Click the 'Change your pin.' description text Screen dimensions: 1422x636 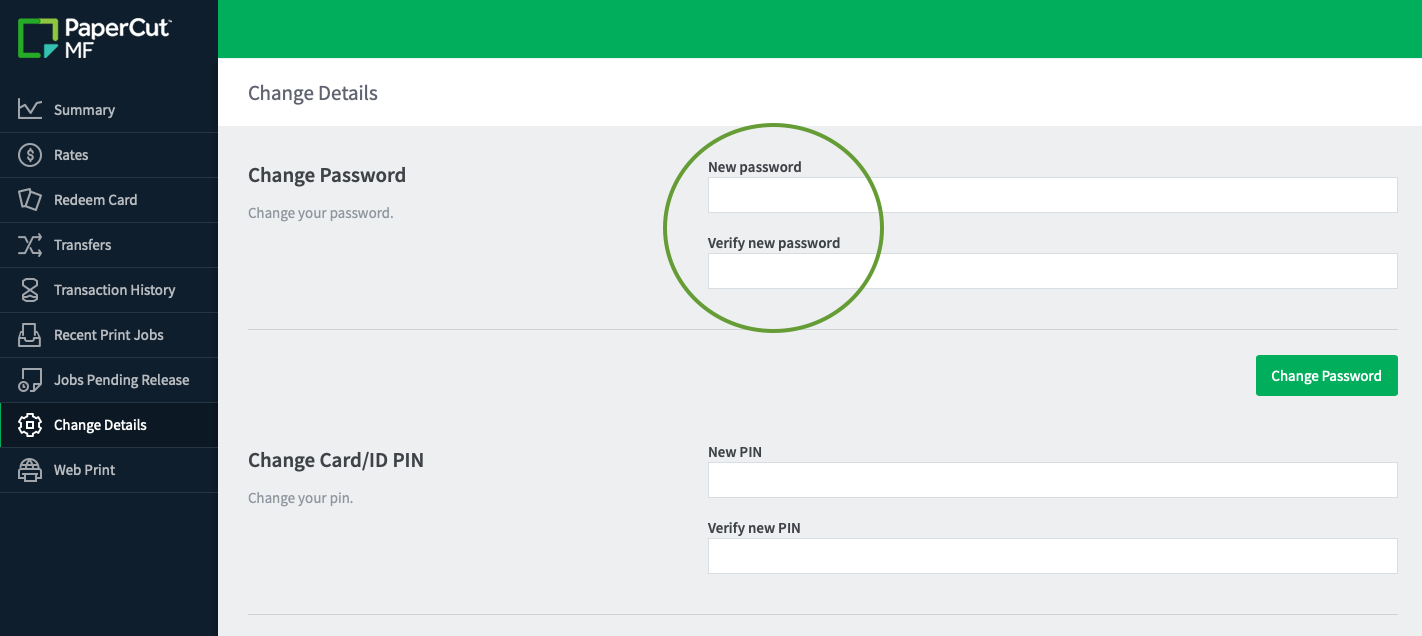click(300, 498)
